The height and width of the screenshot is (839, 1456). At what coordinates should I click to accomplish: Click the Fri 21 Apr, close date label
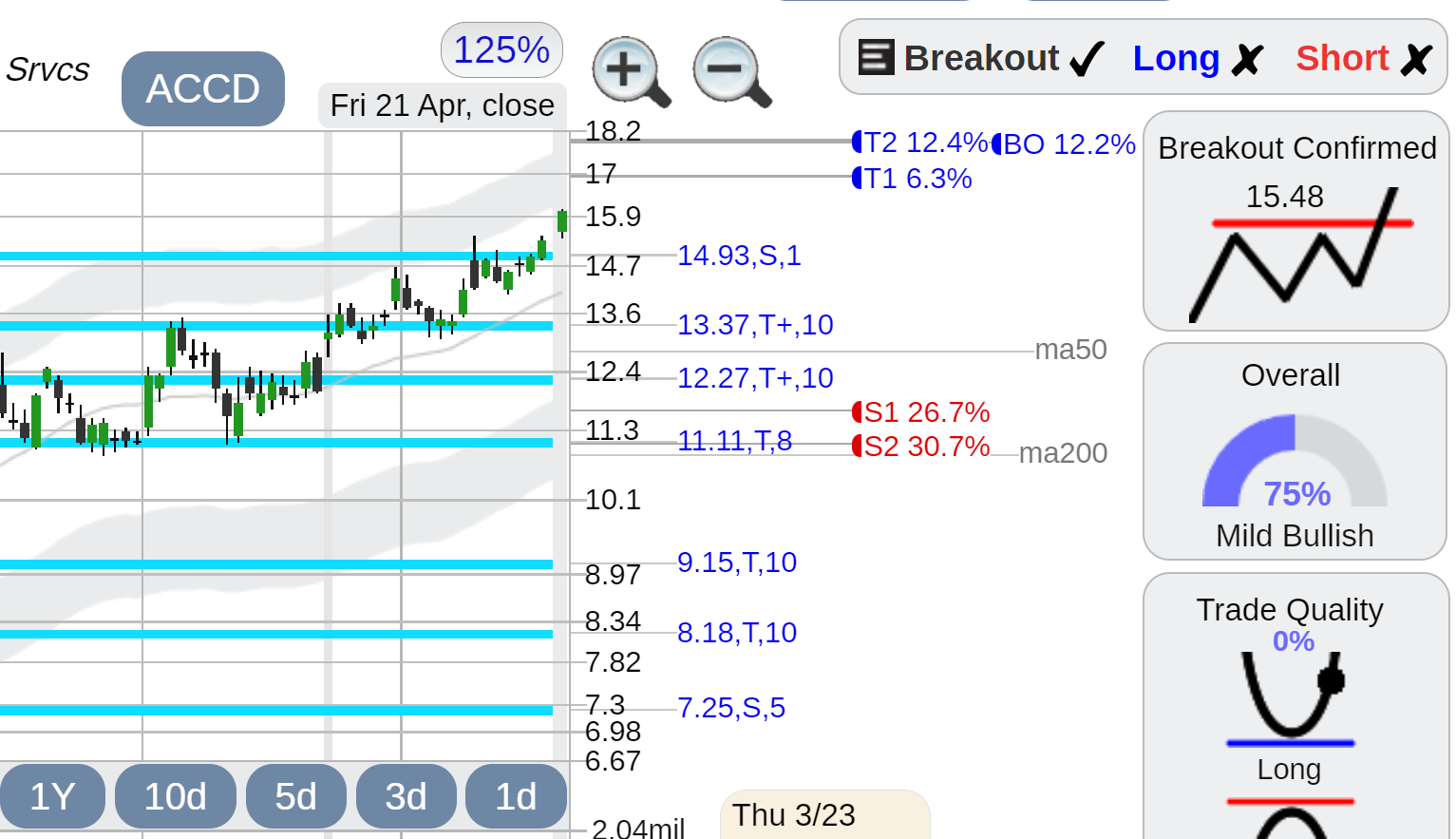[443, 105]
